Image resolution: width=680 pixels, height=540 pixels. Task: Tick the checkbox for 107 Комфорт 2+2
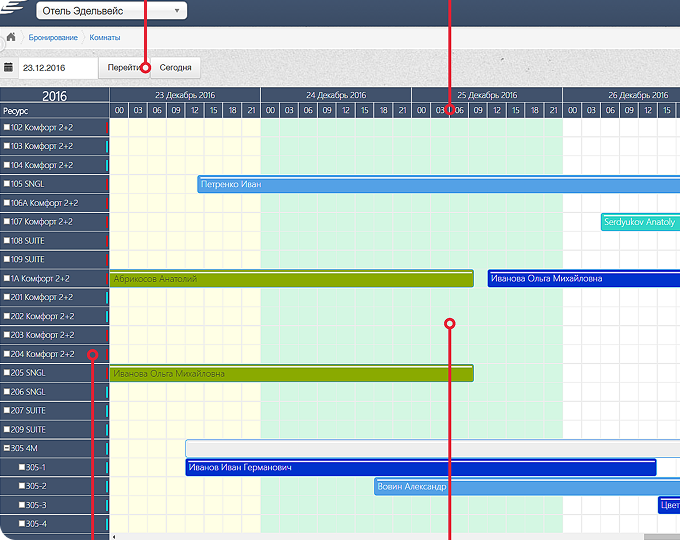(x=7, y=221)
